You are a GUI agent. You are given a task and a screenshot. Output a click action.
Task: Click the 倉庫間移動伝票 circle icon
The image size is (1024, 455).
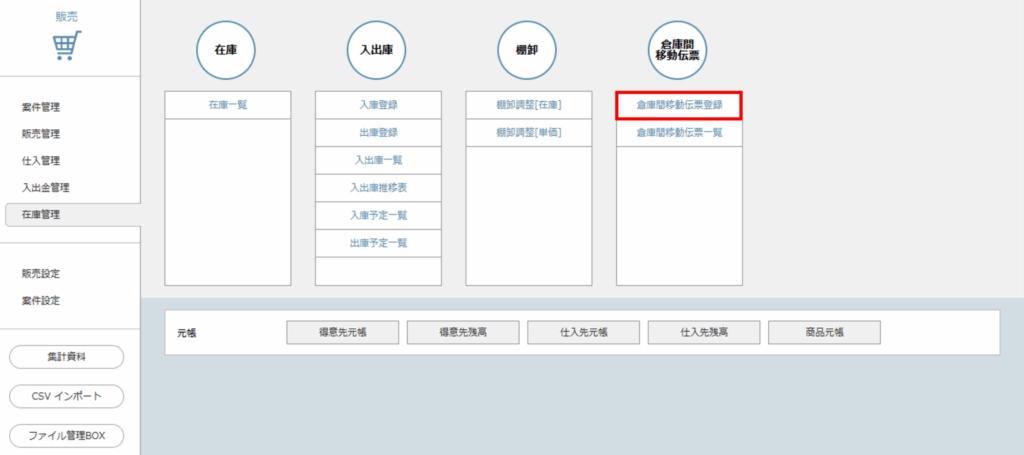coord(678,49)
